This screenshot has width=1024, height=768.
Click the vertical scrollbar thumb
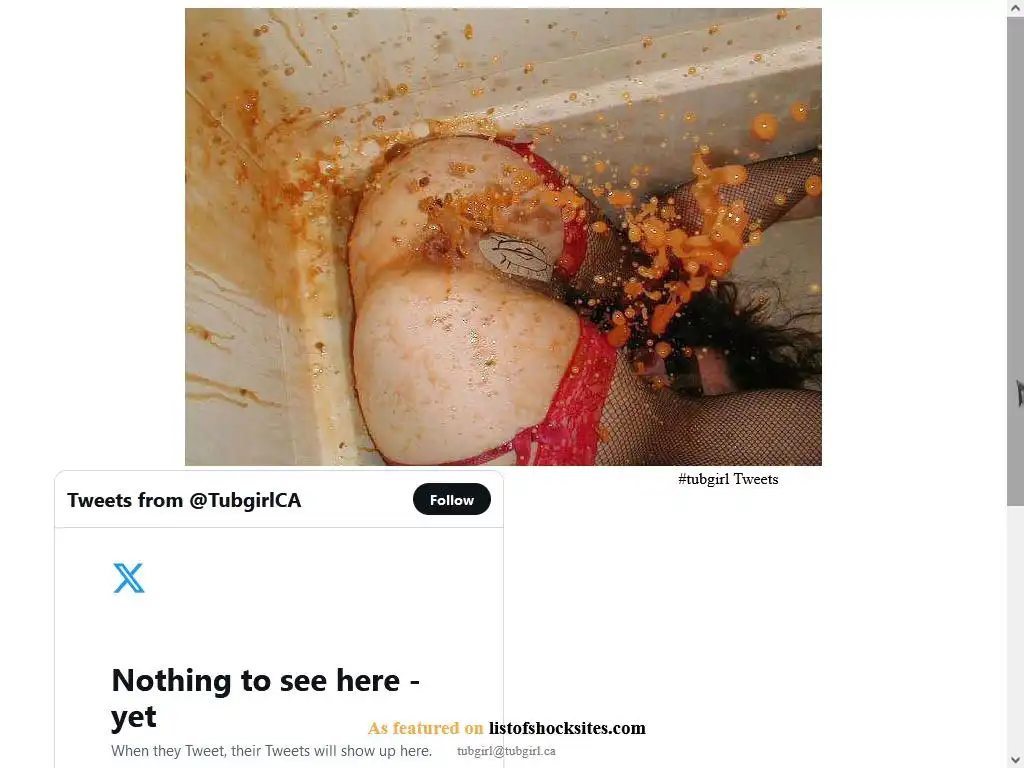1016,261
